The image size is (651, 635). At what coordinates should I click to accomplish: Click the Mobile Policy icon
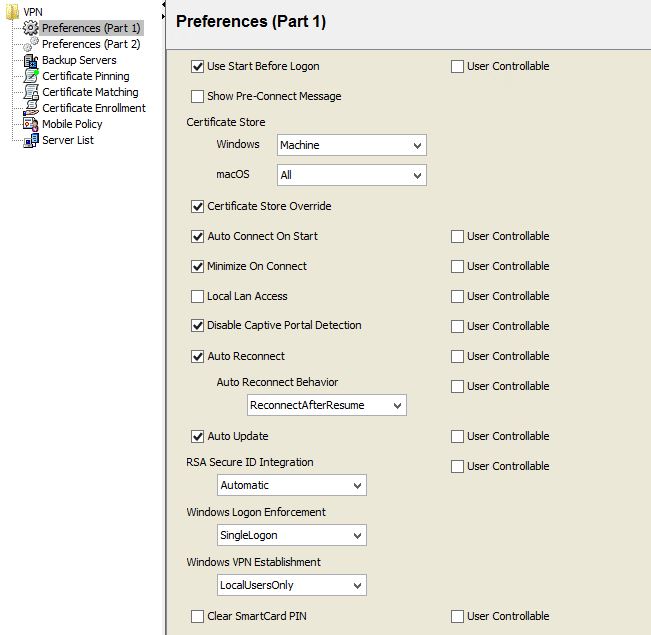pyautogui.click(x=31, y=124)
